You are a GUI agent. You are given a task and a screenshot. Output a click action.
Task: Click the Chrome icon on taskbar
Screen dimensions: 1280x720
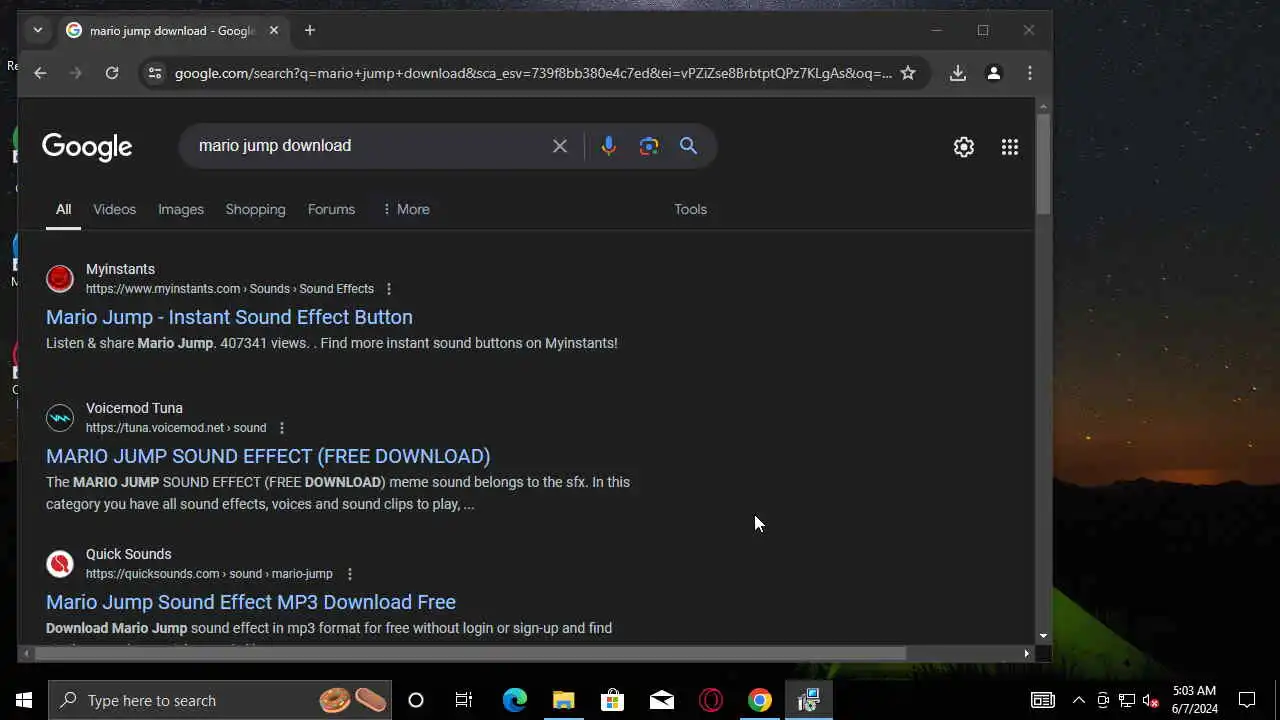[760, 700]
